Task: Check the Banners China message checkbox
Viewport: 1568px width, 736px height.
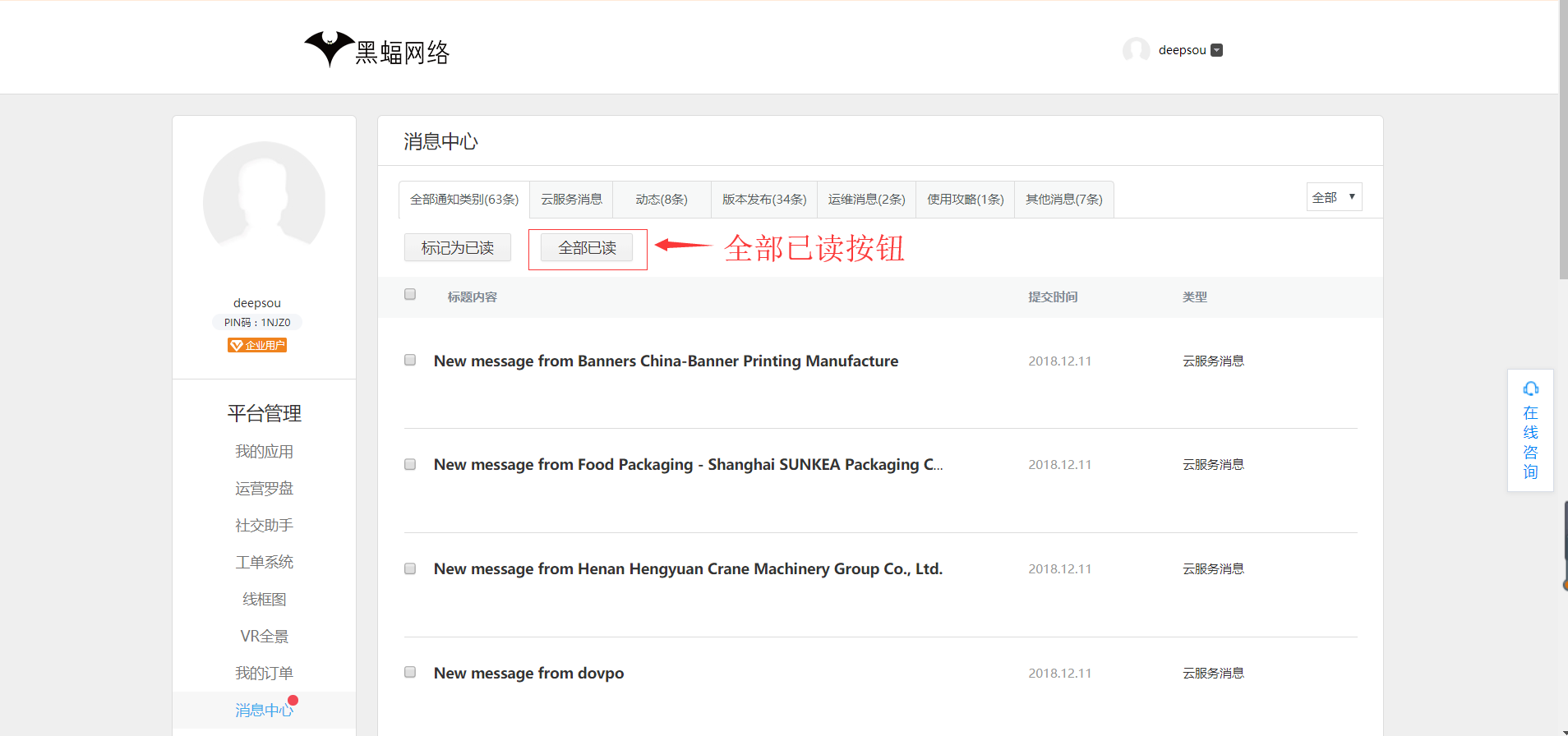Action: (x=410, y=361)
